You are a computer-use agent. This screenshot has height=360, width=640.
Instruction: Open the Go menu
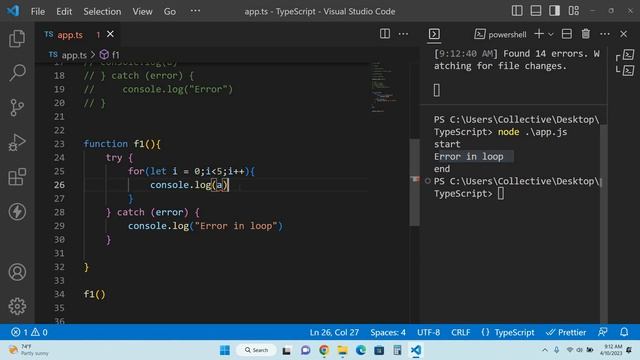170,11
